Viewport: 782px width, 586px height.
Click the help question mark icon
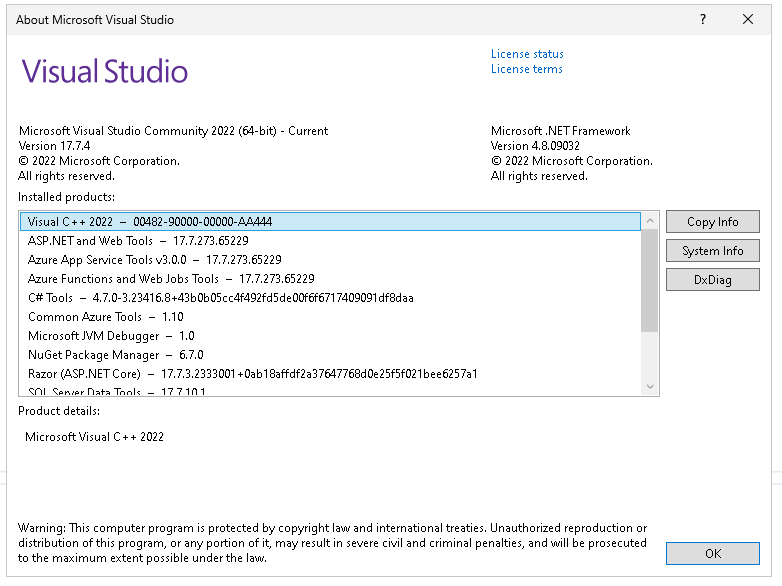(x=703, y=19)
